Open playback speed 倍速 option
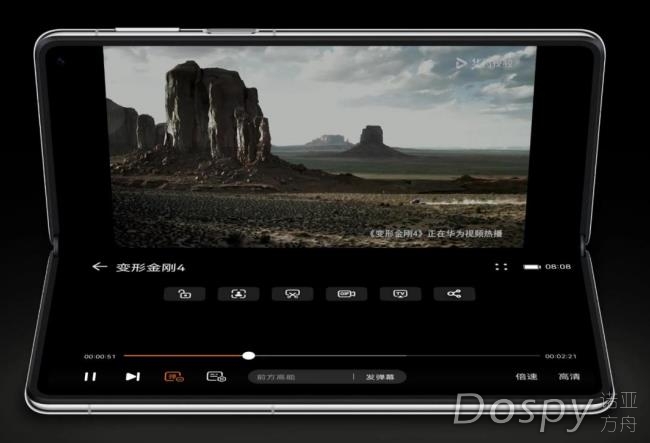The width and height of the screenshot is (650, 443). pos(526,377)
